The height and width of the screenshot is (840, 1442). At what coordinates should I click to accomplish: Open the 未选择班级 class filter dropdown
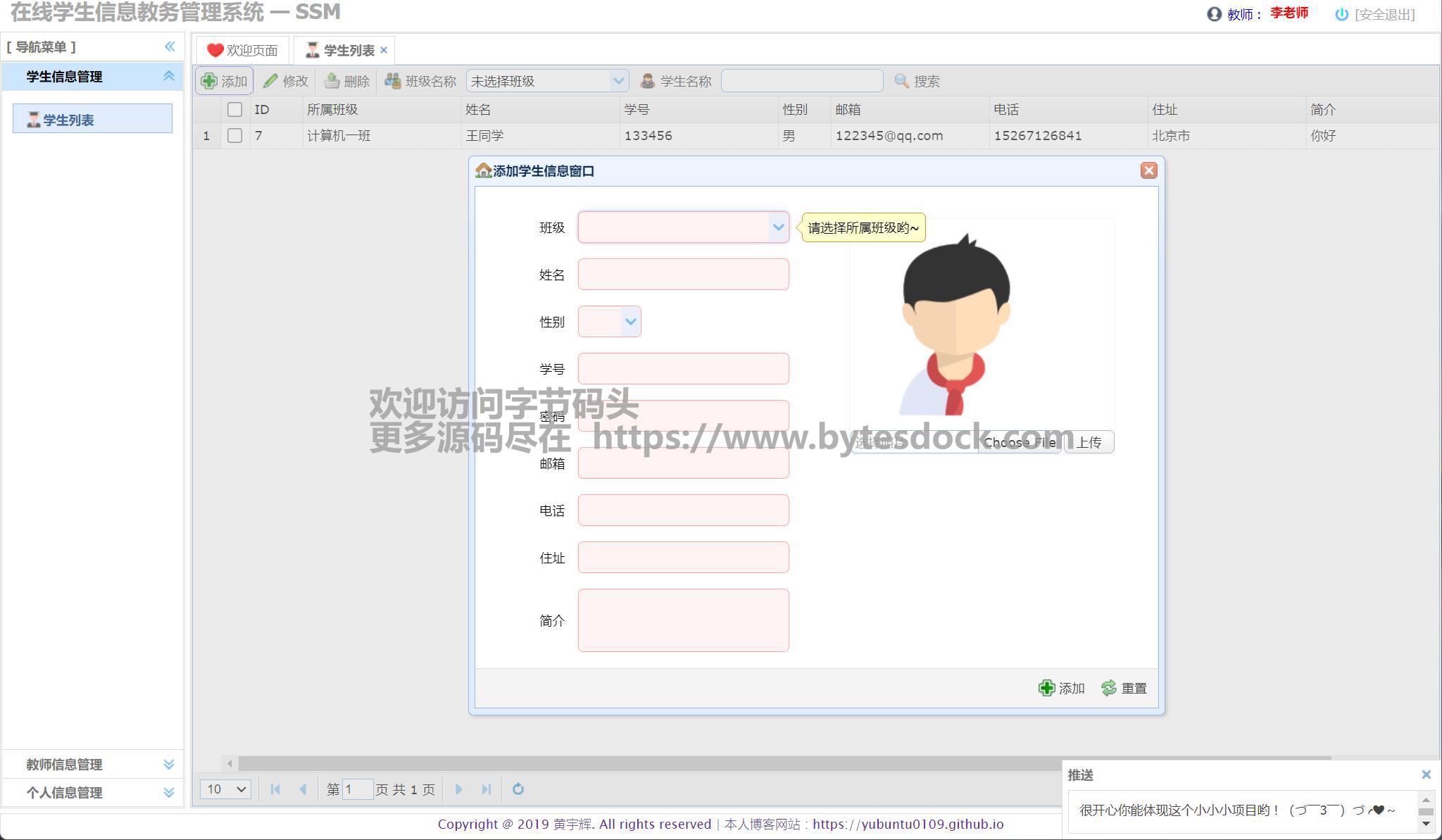coord(618,81)
